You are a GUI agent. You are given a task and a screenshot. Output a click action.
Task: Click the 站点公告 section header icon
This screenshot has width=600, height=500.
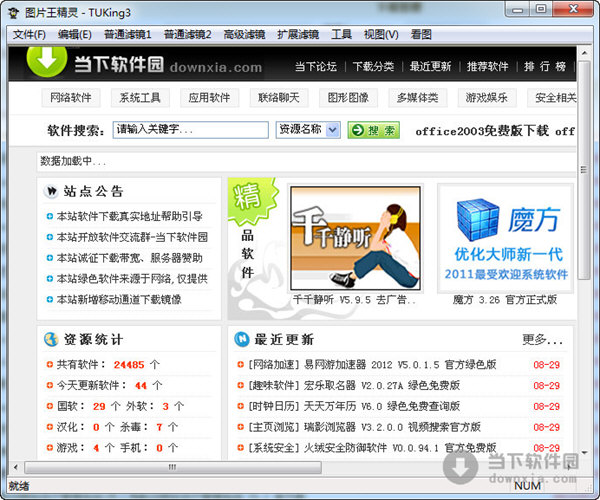(50, 191)
